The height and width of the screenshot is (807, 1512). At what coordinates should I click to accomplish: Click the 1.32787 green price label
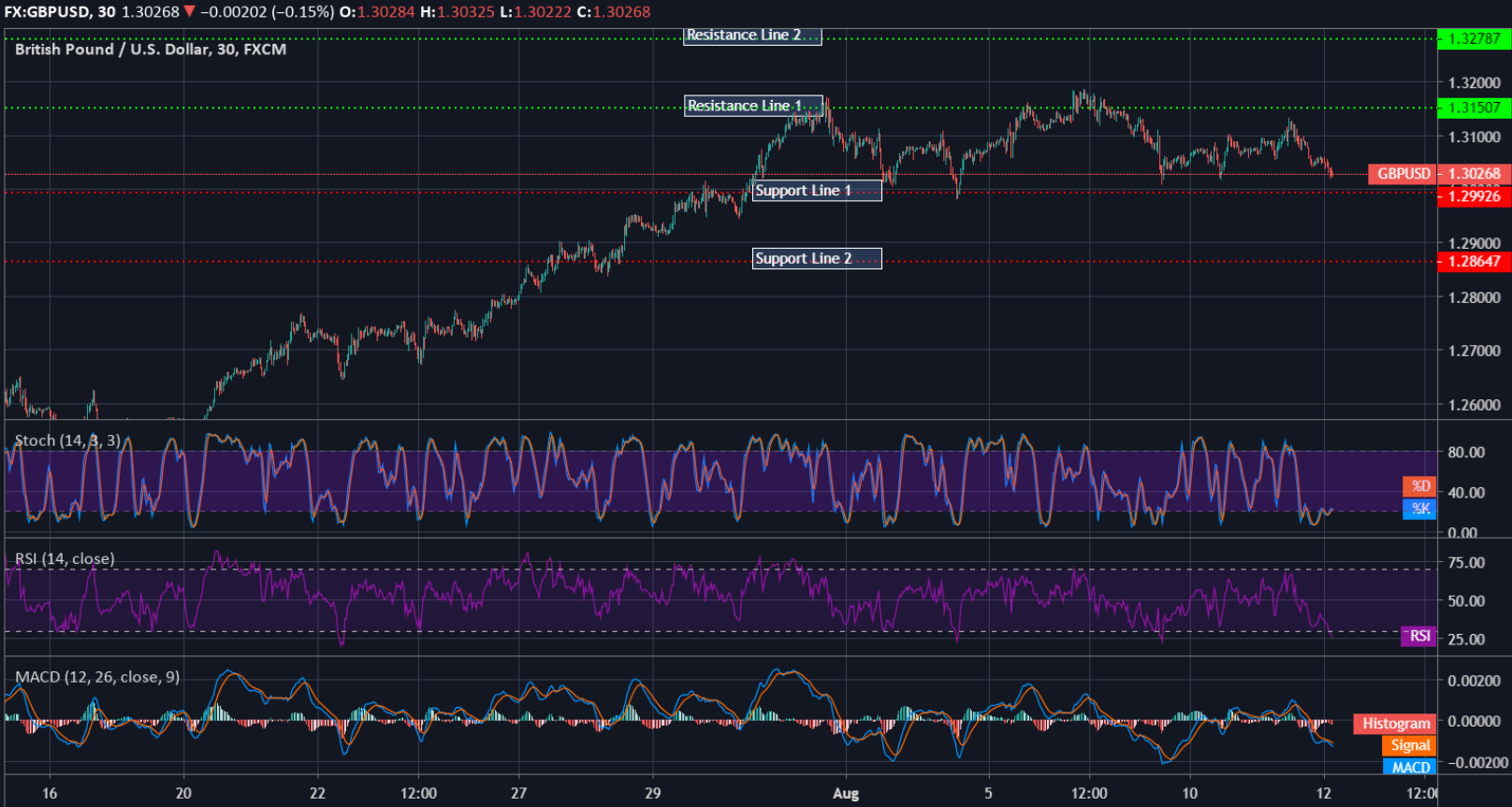point(1475,39)
